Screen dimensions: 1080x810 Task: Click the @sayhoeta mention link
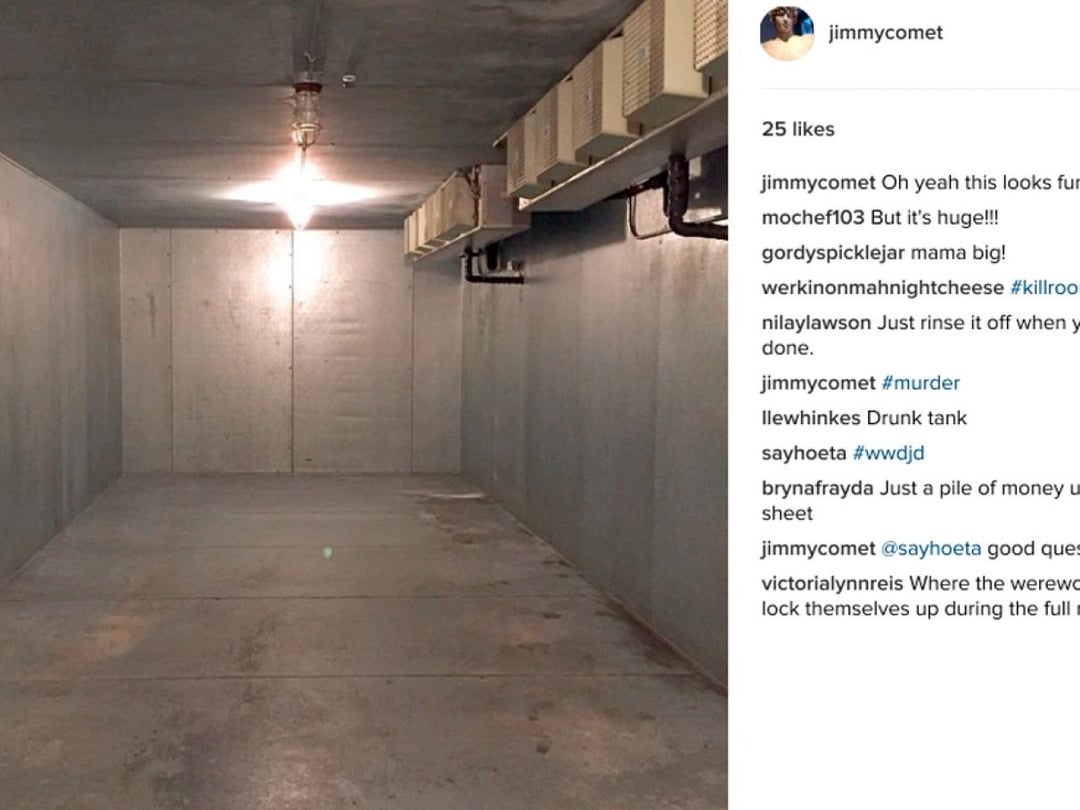coord(931,549)
